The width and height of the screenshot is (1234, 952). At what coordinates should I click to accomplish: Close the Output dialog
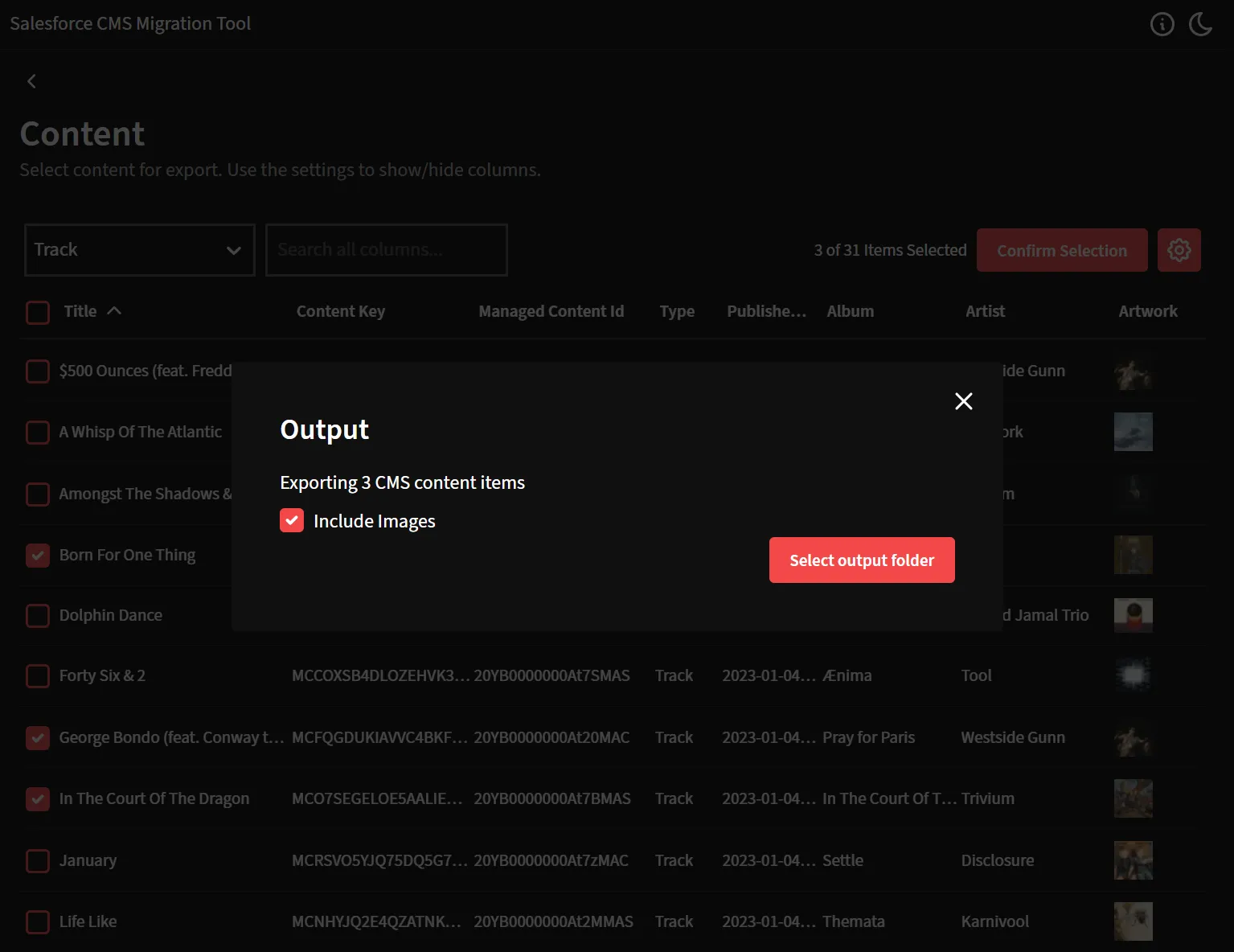click(963, 400)
